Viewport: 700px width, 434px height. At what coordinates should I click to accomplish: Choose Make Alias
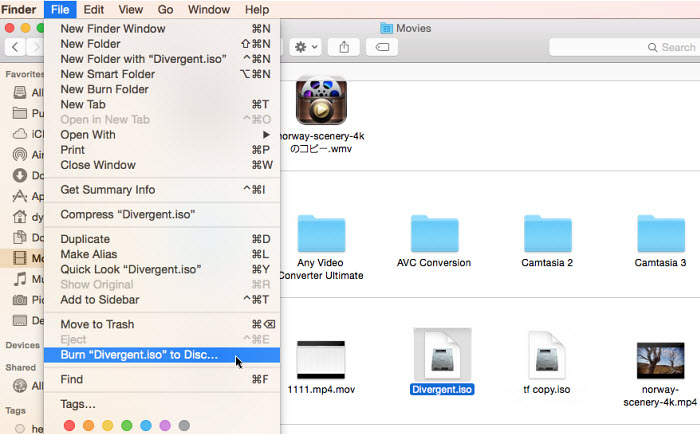(x=162, y=255)
